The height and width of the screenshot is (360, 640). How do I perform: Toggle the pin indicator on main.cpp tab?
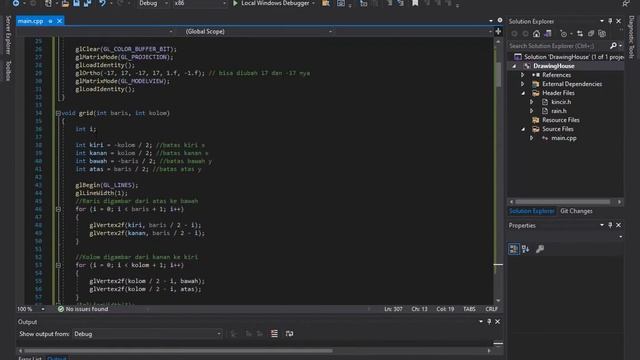(50, 21)
